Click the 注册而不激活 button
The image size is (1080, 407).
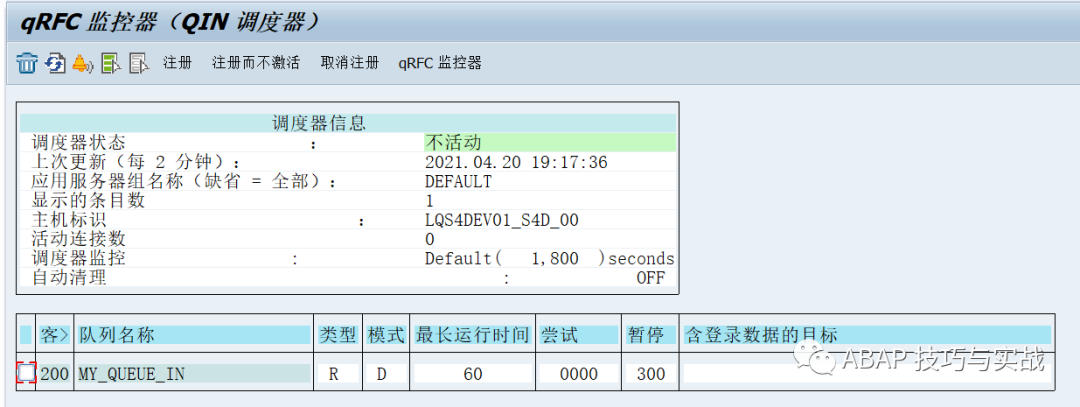coord(256,63)
